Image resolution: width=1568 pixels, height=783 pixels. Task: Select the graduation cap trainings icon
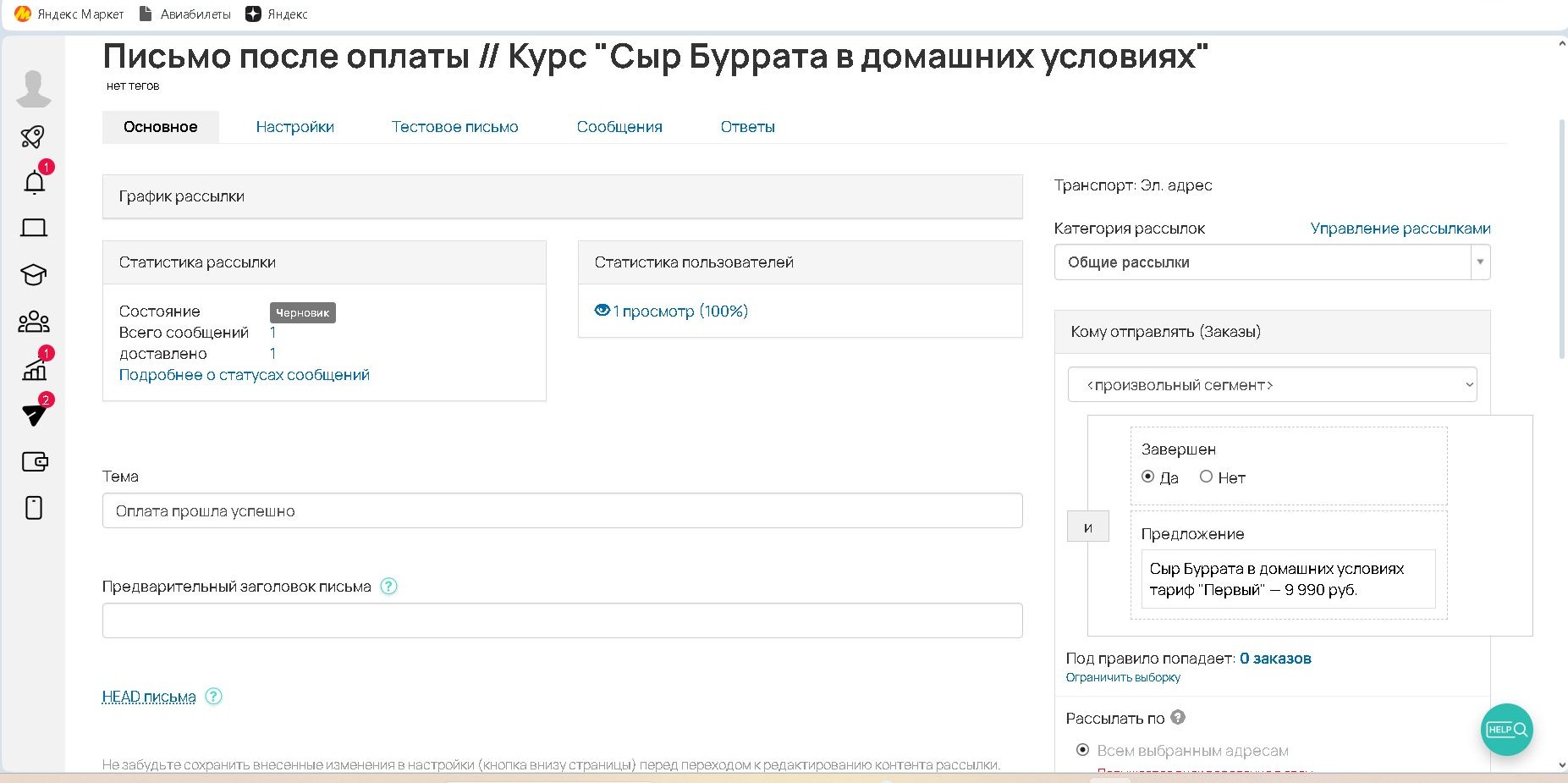pyautogui.click(x=34, y=274)
